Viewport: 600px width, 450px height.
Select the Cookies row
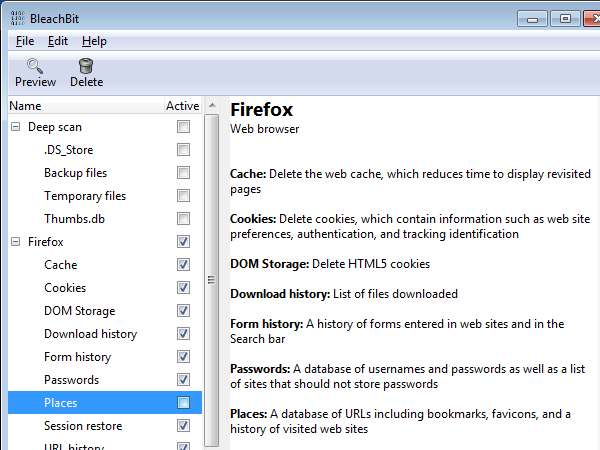(x=105, y=287)
